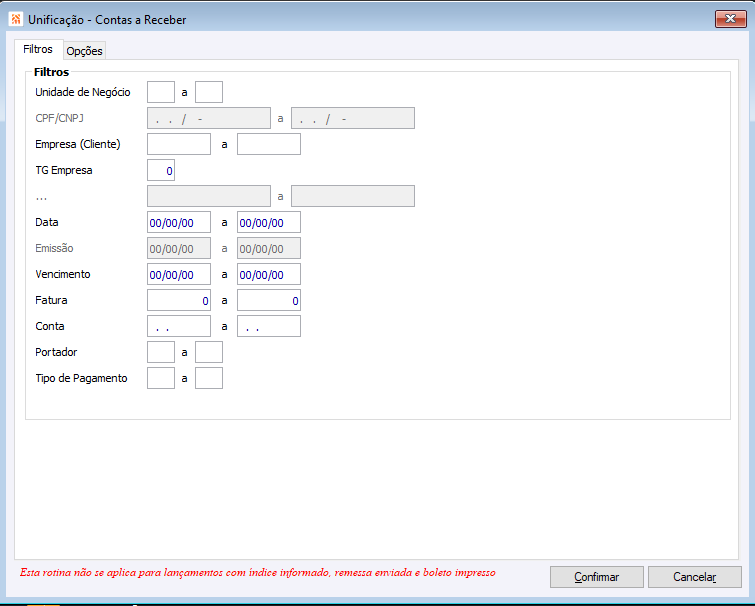
Task: Click the ending Vencimento date field
Action: [x=269, y=274]
